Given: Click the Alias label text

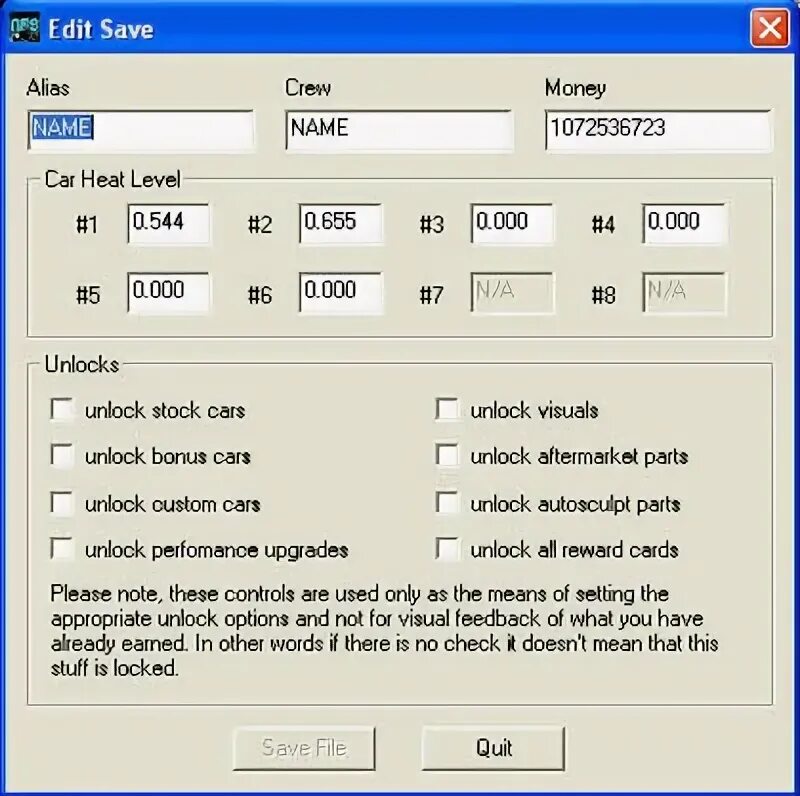Looking at the screenshot, I should (48, 88).
